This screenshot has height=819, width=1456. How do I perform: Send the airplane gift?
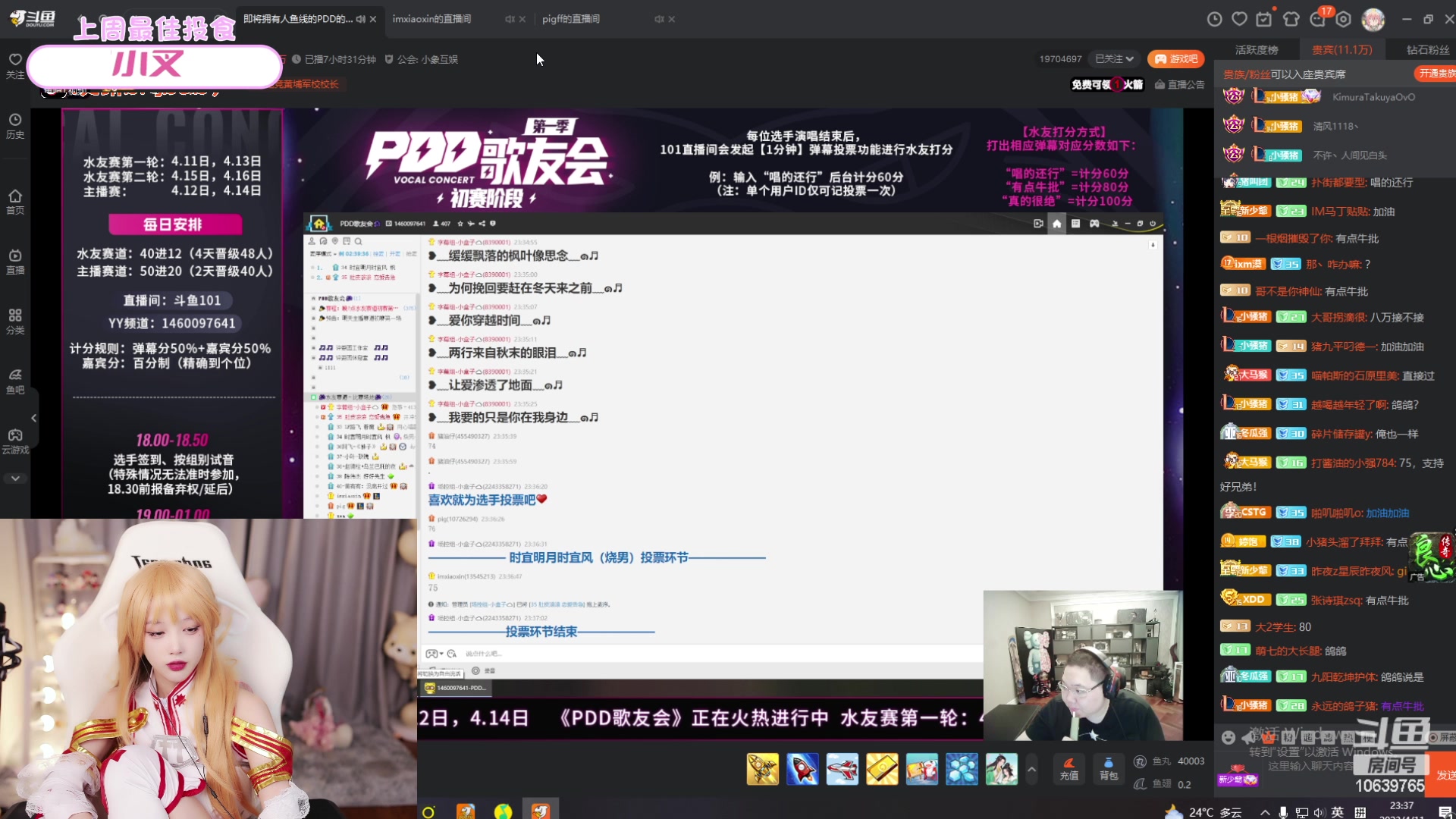[842, 770]
